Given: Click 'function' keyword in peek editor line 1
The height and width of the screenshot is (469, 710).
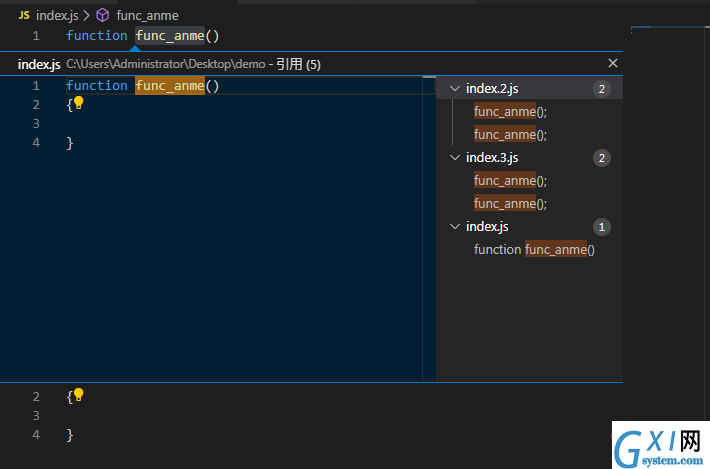Looking at the screenshot, I should 97,86.
